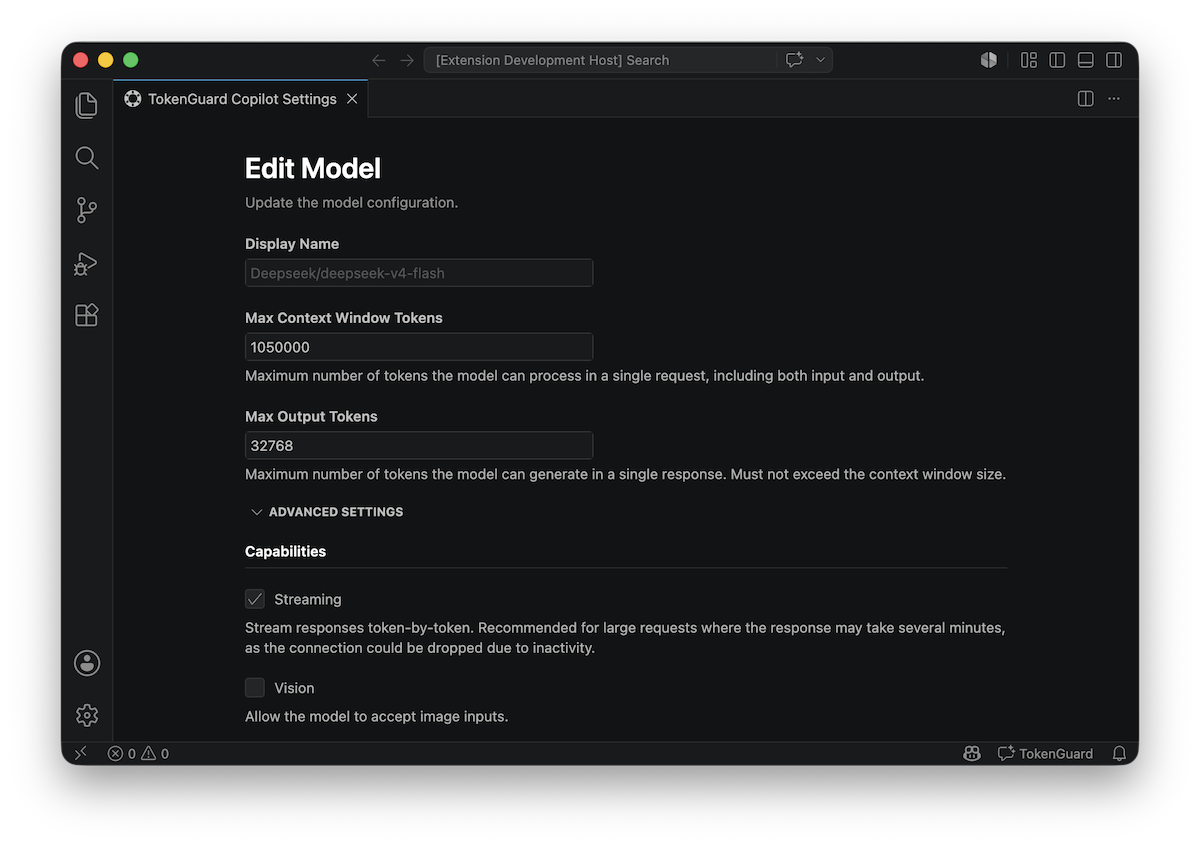Click the Vision label text

tap(294, 688)
